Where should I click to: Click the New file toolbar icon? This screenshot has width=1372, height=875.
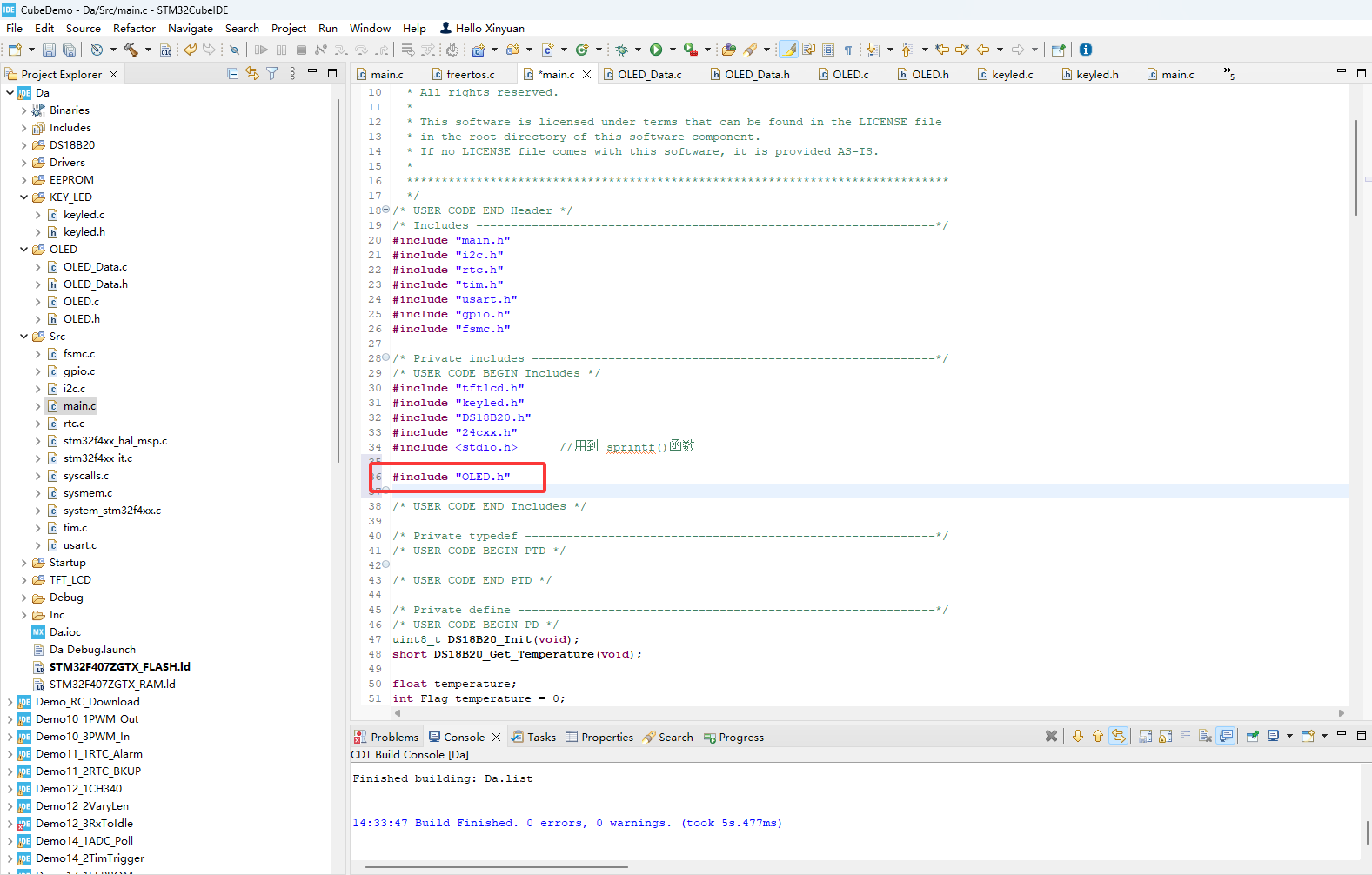(x=15, y=50)
